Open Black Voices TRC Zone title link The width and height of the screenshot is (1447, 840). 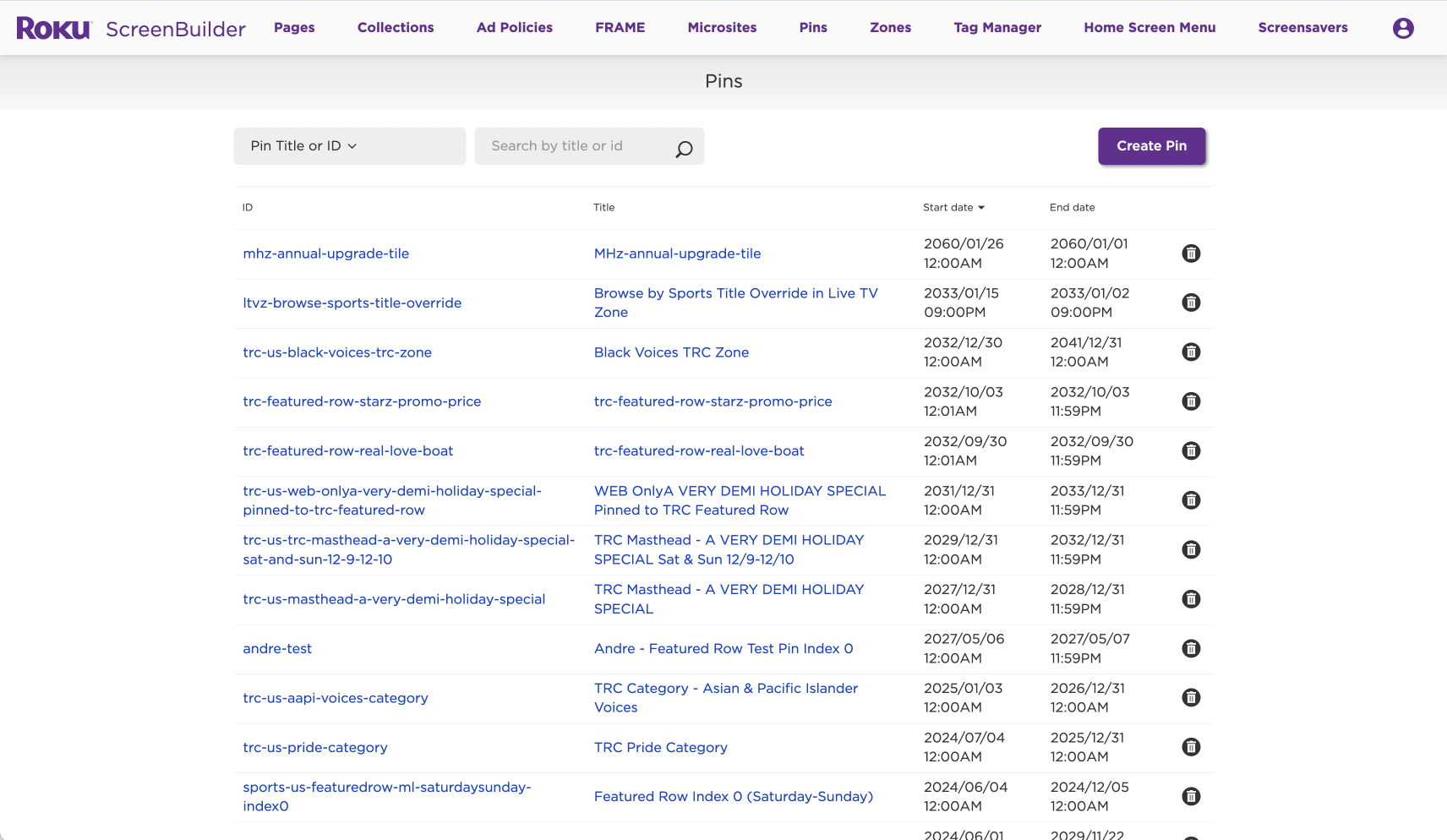click(x=671, y=352)
